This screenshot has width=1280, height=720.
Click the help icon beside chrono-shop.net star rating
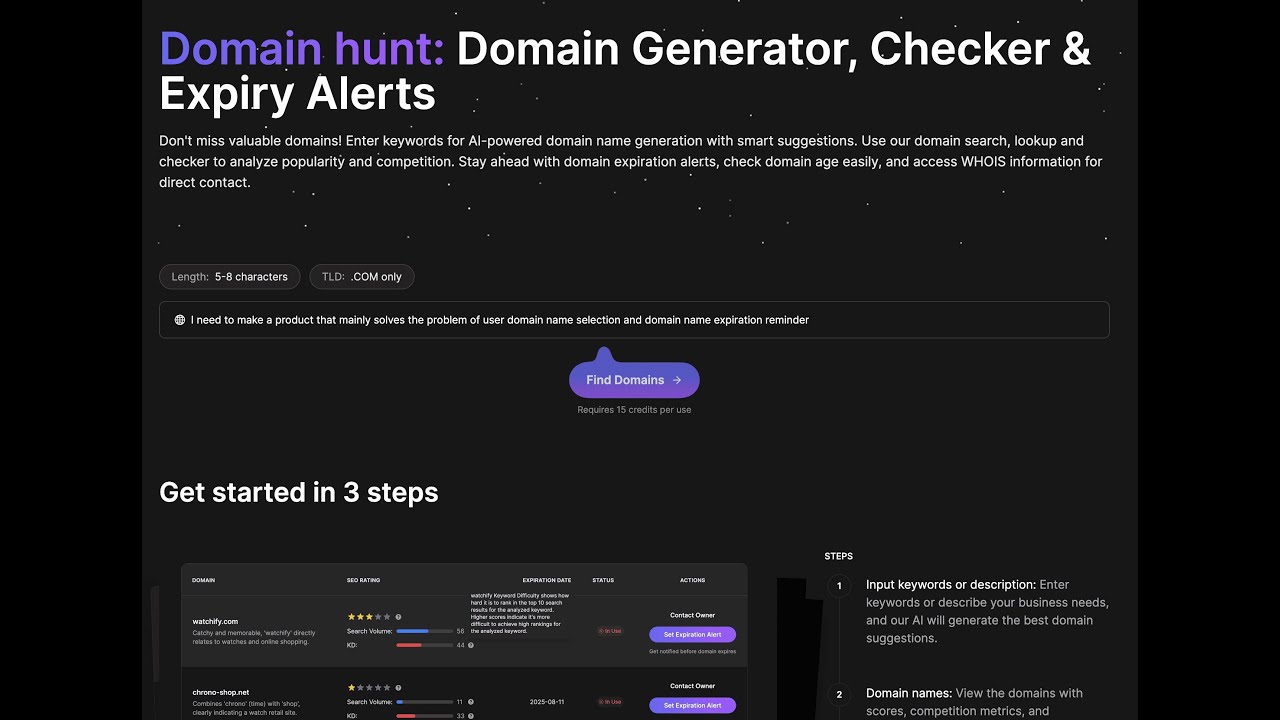(x=398, y=688)
